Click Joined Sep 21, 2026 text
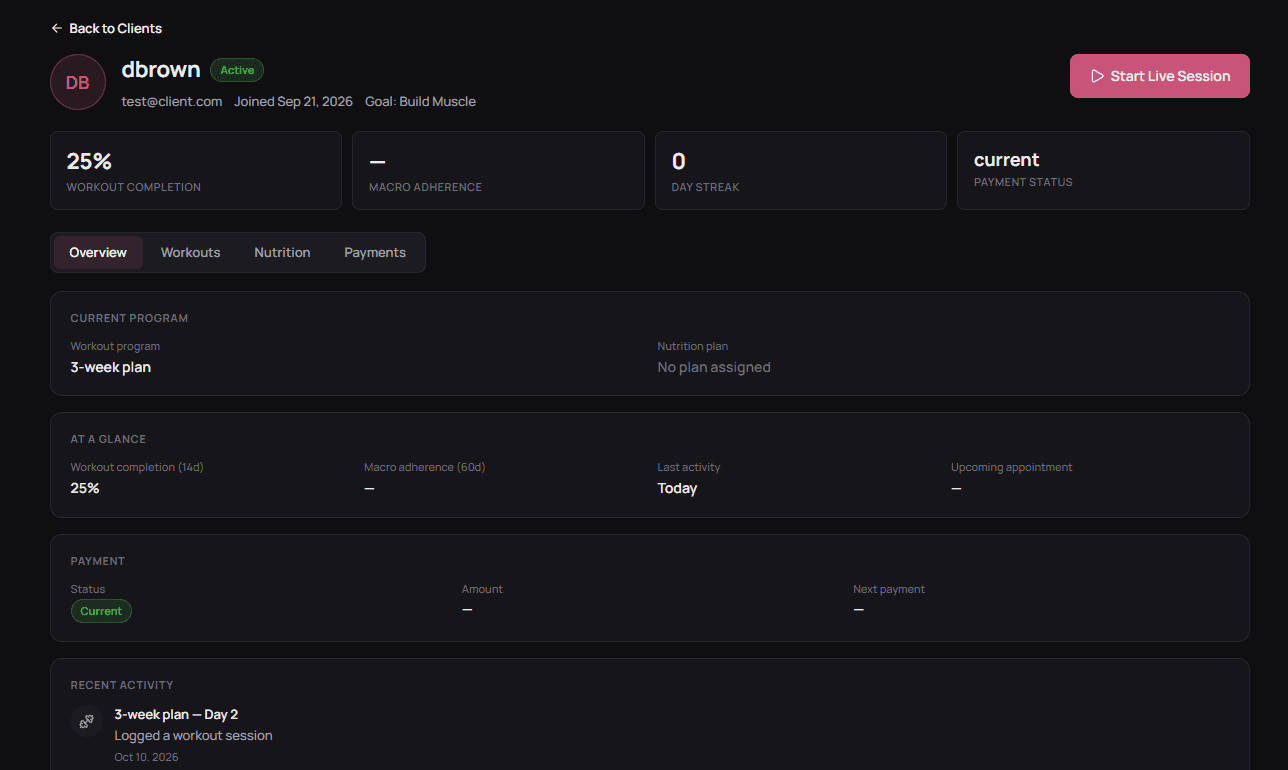Screen dimensions: 1288x770 click(x=293, y=101)
